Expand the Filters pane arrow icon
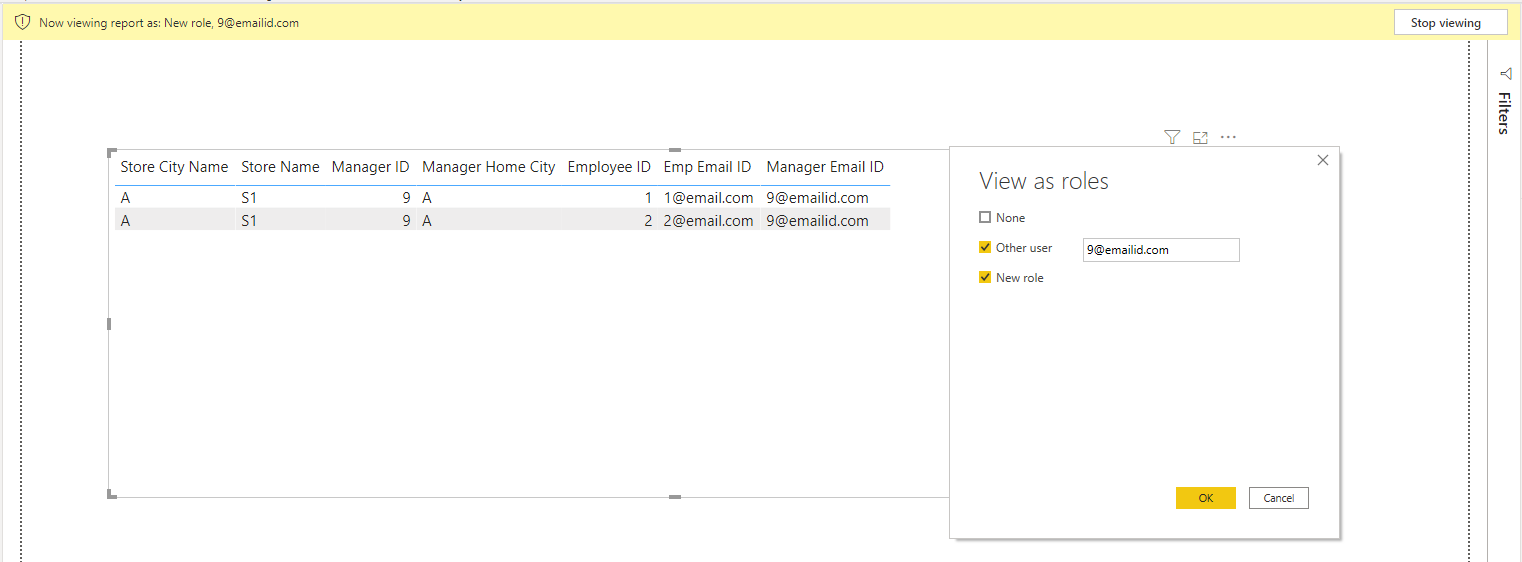This screenshot has height=562, width=1522. pos(1505,73)
